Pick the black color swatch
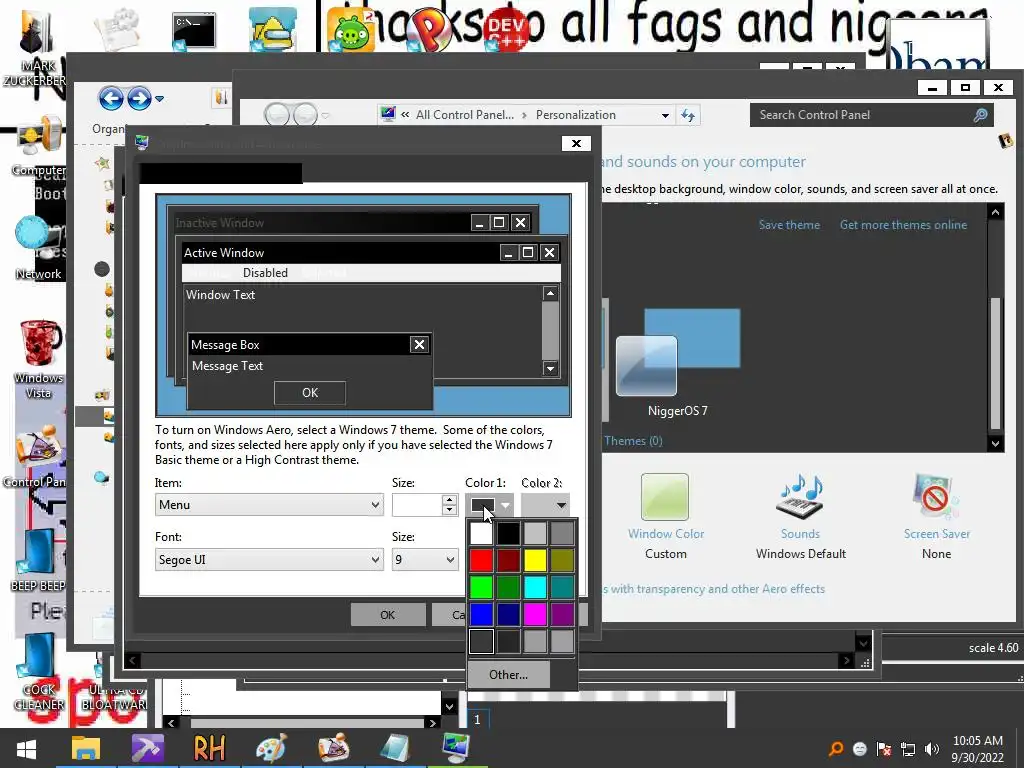This screenshot has width=1024, height=768. click(508, 534)
